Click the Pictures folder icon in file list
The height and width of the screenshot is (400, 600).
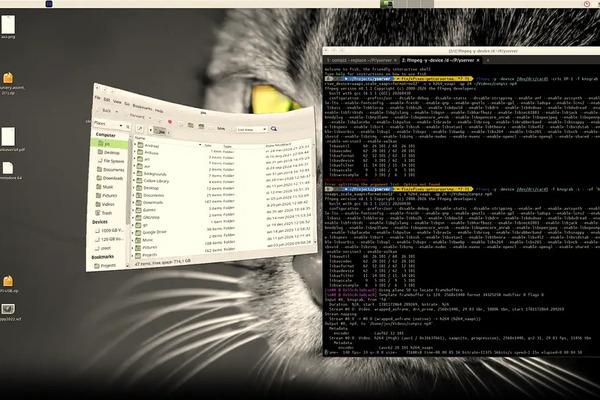coord(139,247)
